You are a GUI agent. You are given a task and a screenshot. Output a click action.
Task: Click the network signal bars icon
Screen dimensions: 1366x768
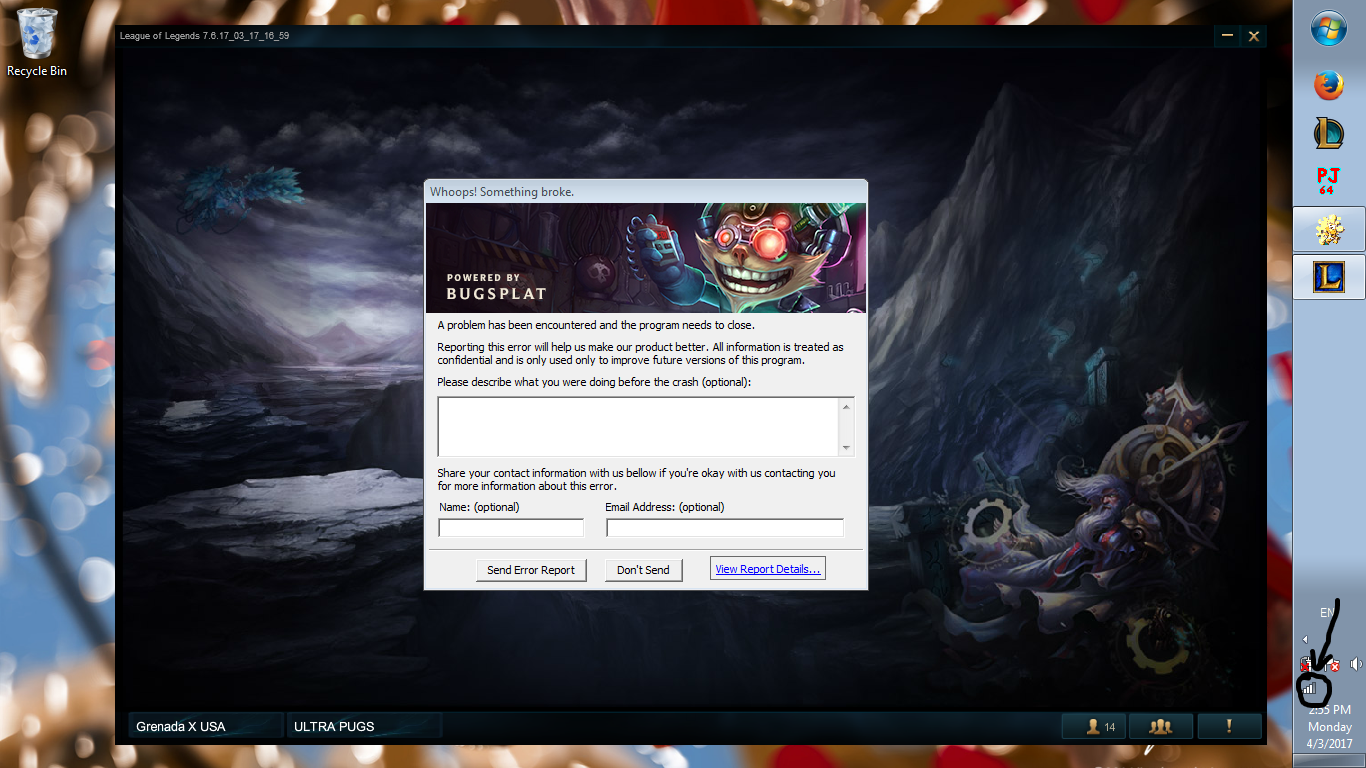pyautogui.click(x=1310, y=688)
